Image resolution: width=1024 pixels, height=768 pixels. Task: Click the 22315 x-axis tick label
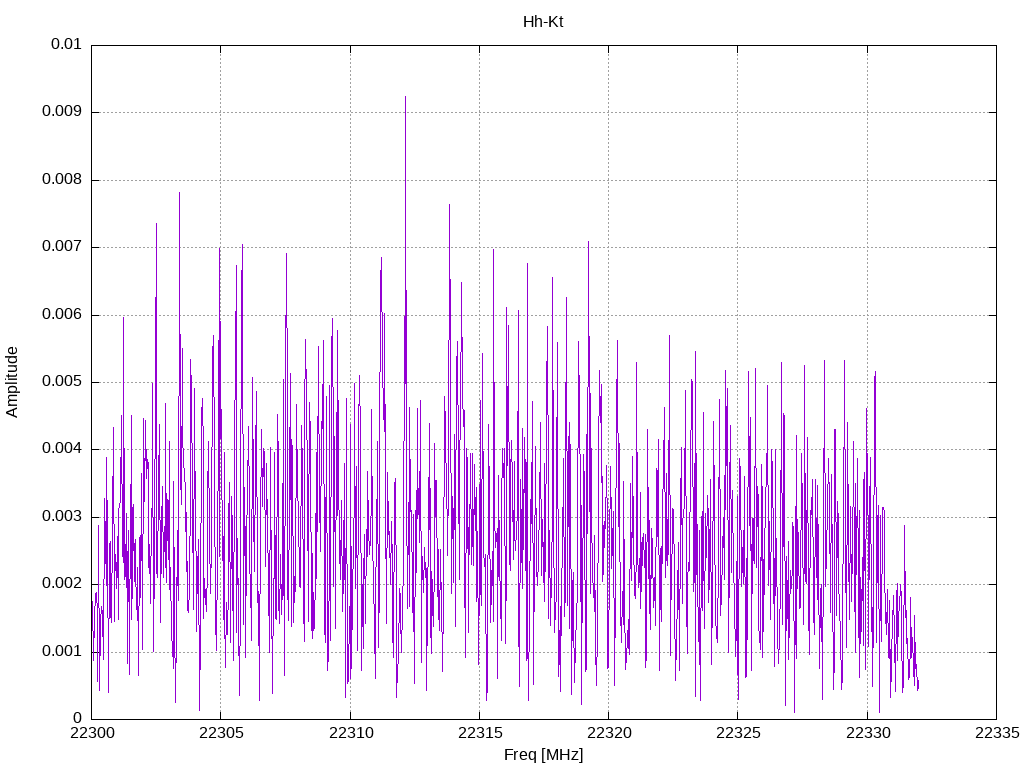pos(479,734)
